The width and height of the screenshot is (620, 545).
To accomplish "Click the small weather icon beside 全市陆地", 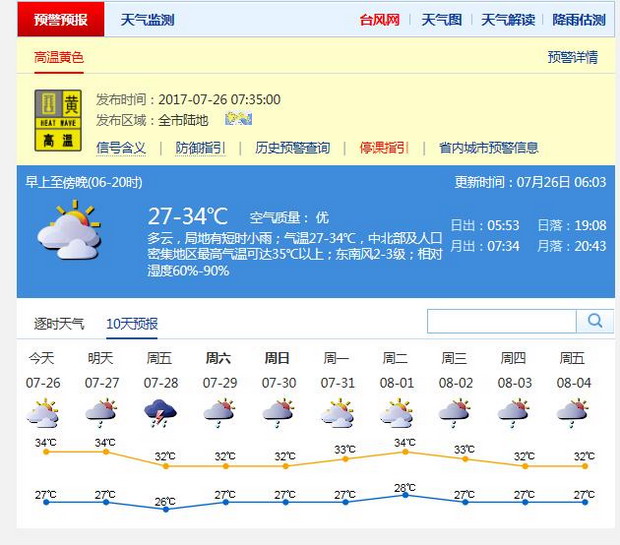I will 237,120.
